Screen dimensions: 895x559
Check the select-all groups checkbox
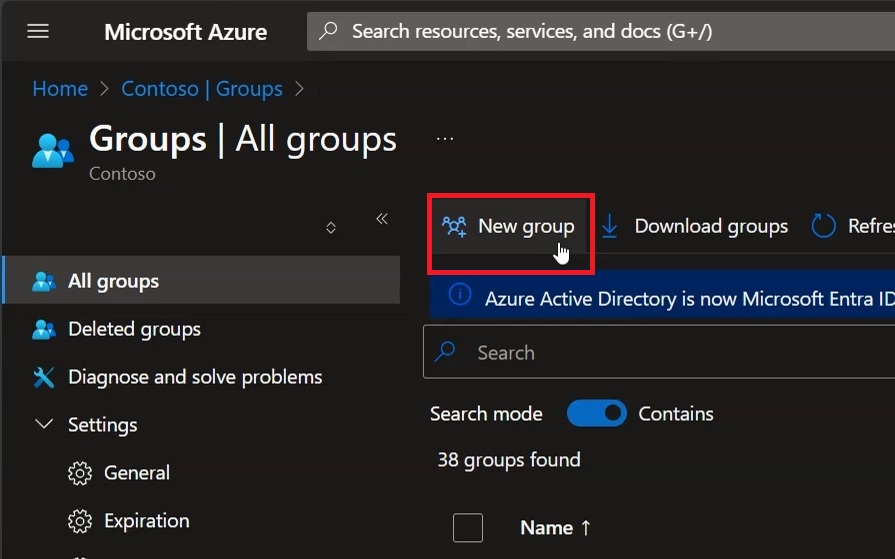tap(468, 528)
